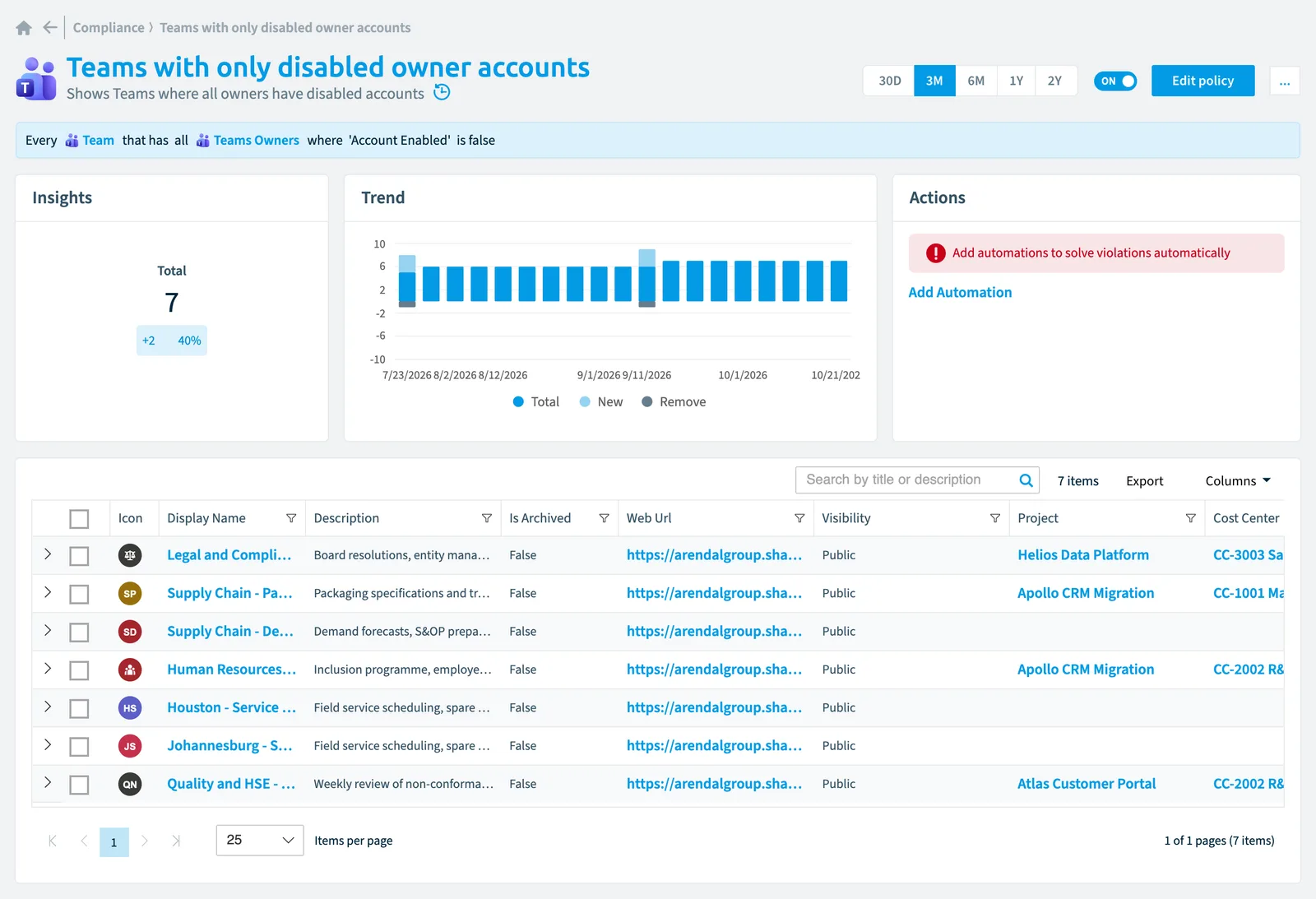Image resolution: width=1316 pixels, height=899 pixels.
Task: Select the 30D time range
Action: click(889, 81)
